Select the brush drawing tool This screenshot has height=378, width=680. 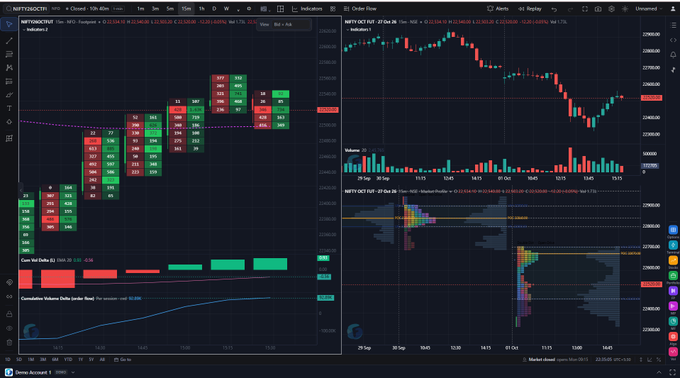click(9, 95)
